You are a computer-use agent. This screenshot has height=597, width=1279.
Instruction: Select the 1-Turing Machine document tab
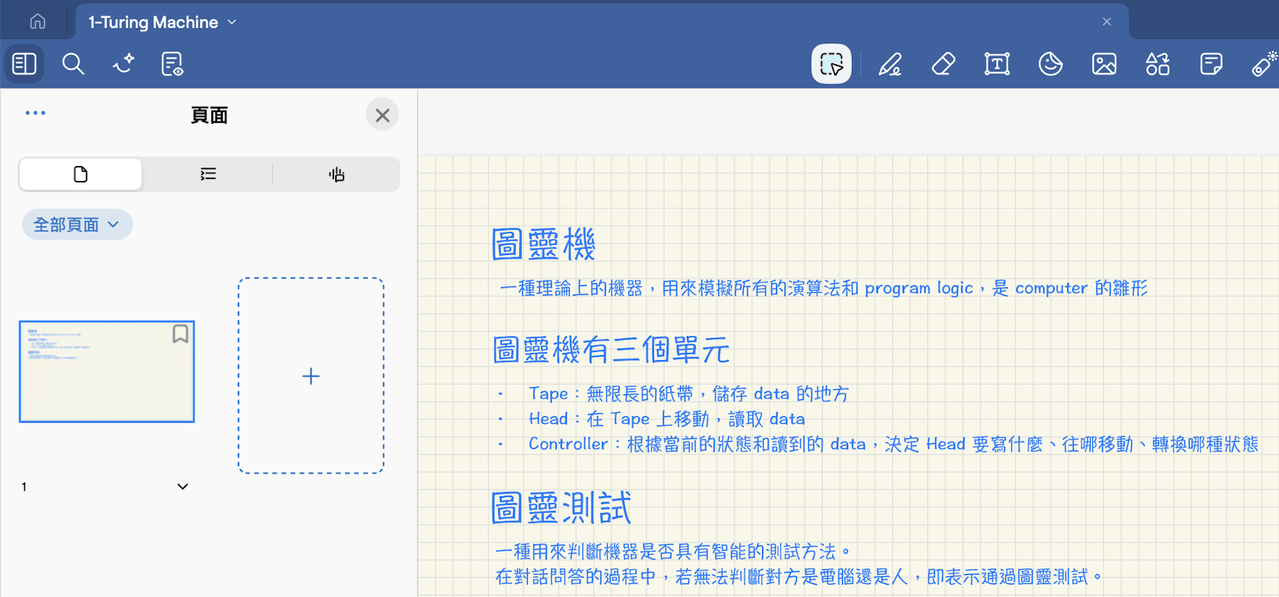pyautogui.click(x=601, y=21)
